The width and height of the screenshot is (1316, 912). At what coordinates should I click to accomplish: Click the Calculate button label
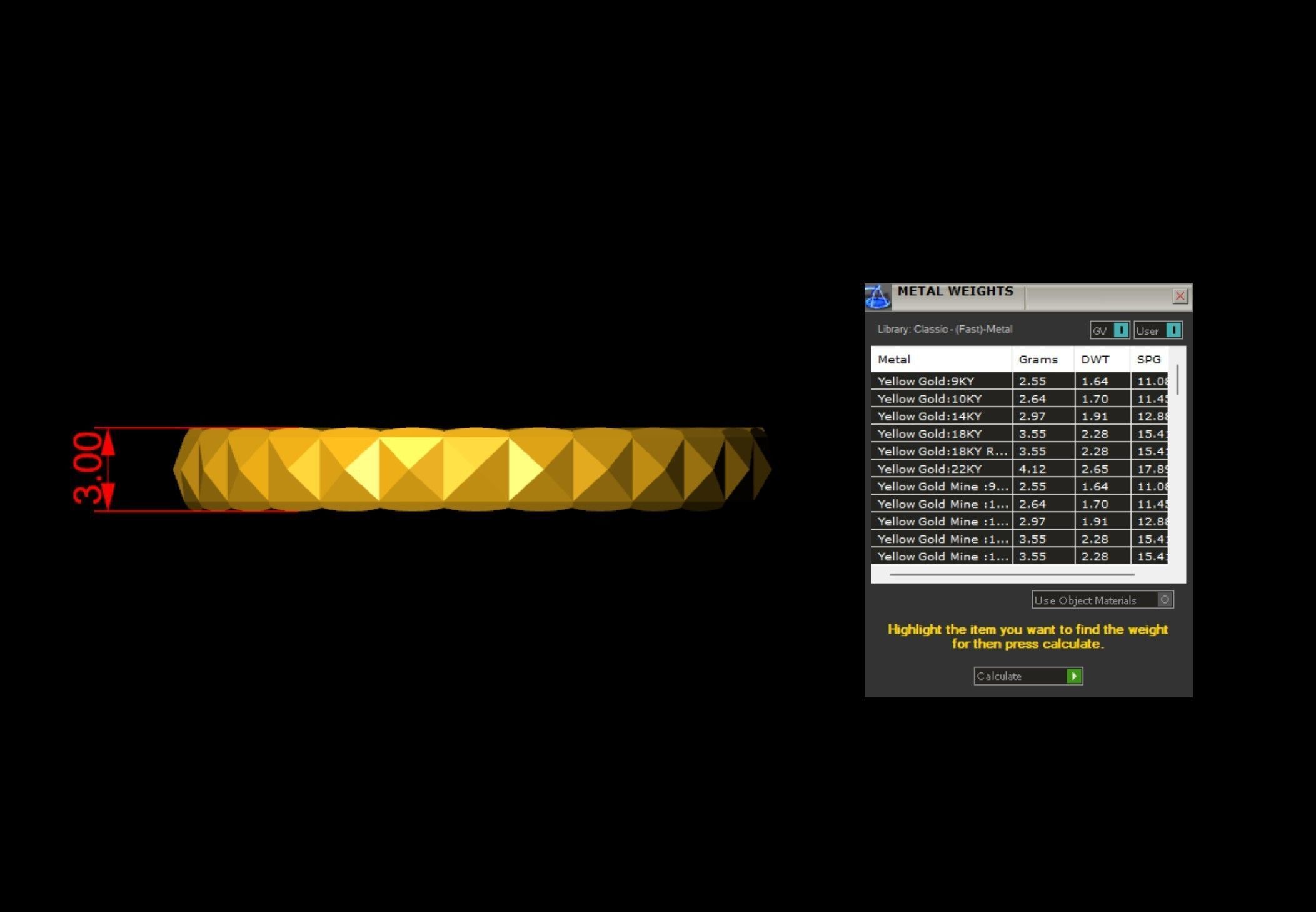point(999,676)
